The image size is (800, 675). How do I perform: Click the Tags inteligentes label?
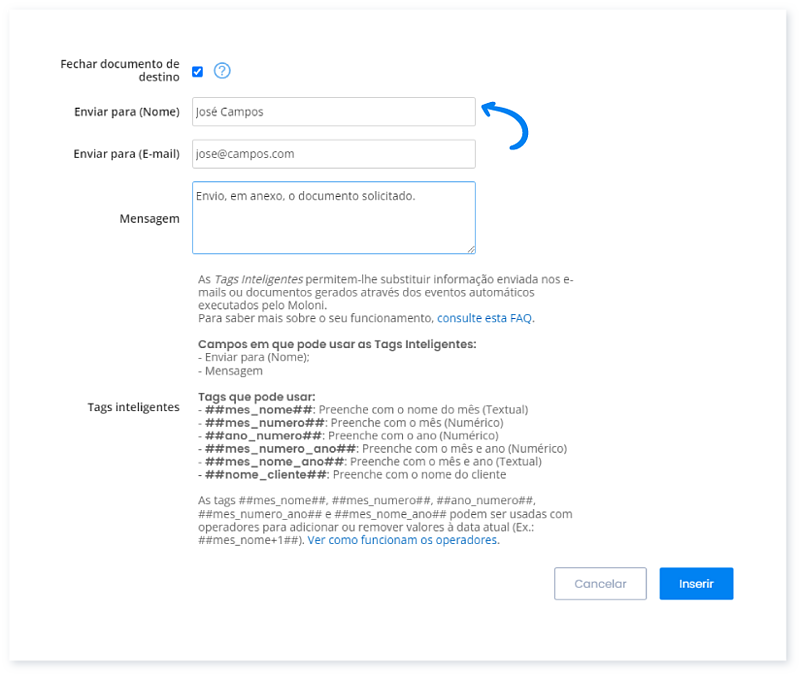coord(133,407)
